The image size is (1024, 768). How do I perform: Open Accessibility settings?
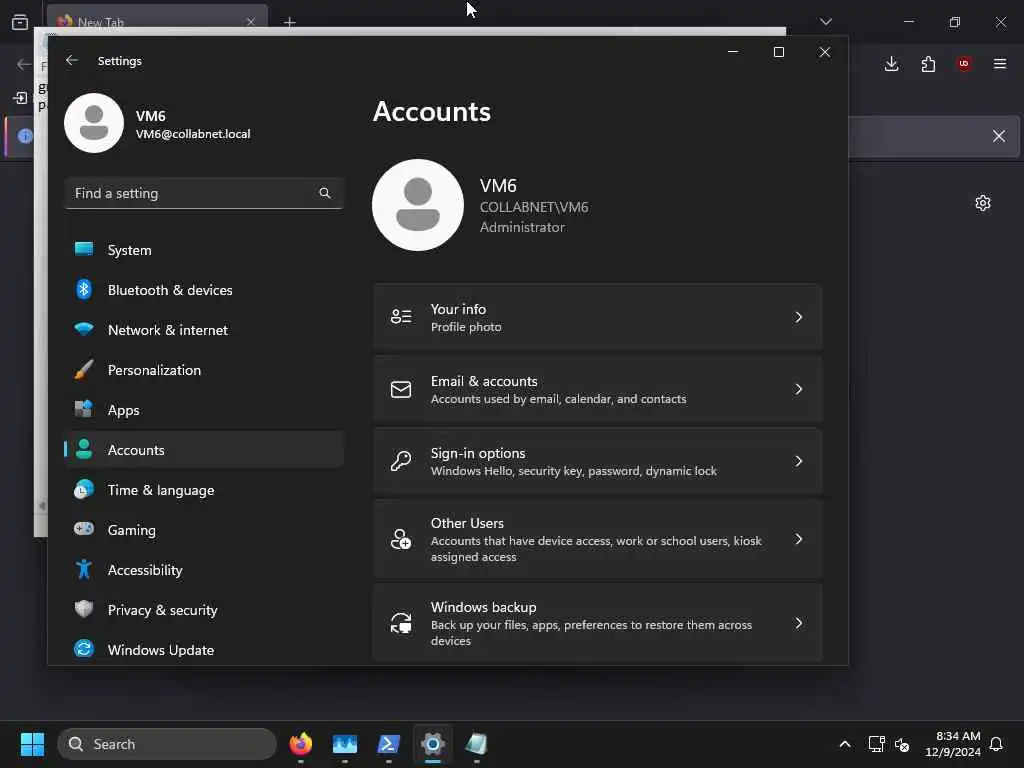[204, 570]
